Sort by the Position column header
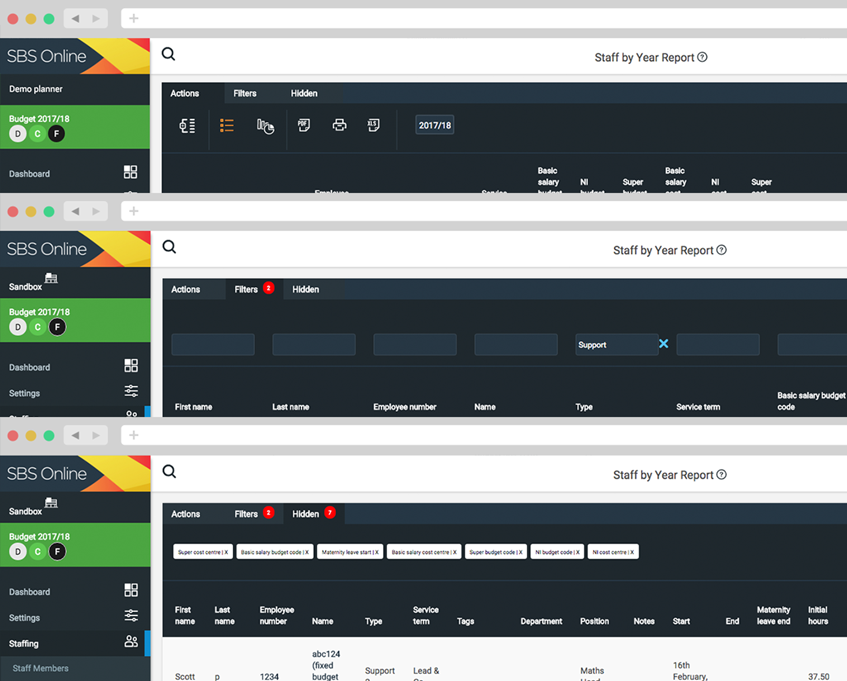847x681 pixels. (x=594, y=622)
